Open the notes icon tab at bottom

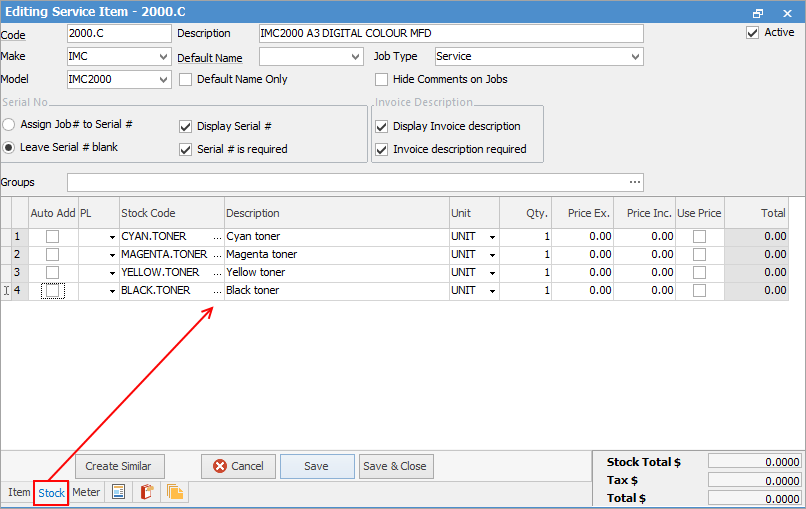point(119,493)
